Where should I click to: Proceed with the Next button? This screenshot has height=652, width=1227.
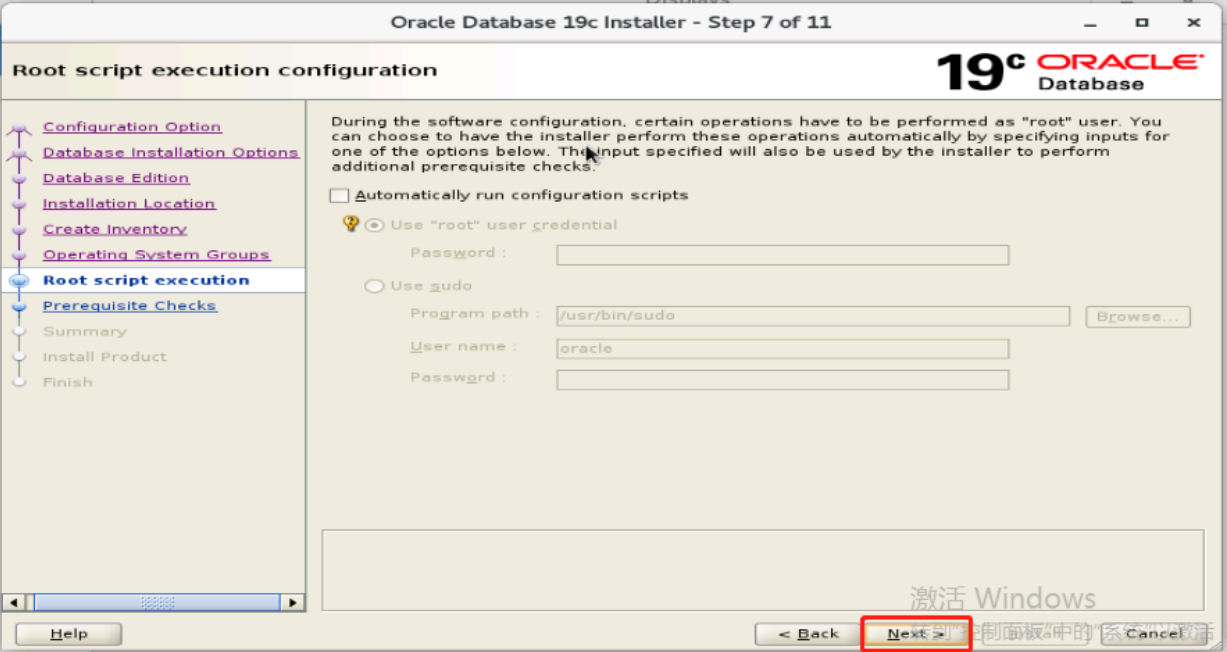[915, 634]
